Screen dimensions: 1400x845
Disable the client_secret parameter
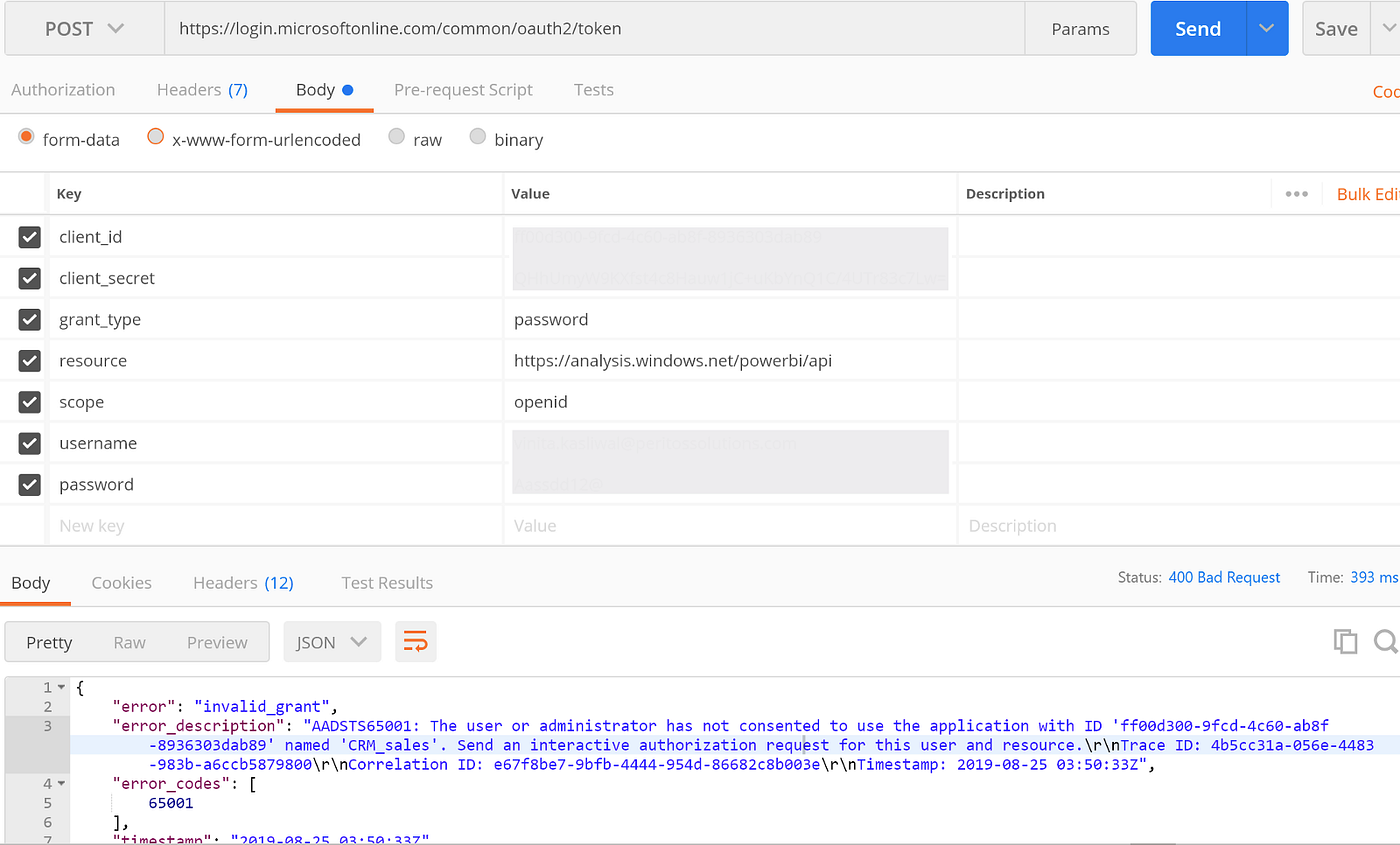pyautogui.click(x=29, y=278)
